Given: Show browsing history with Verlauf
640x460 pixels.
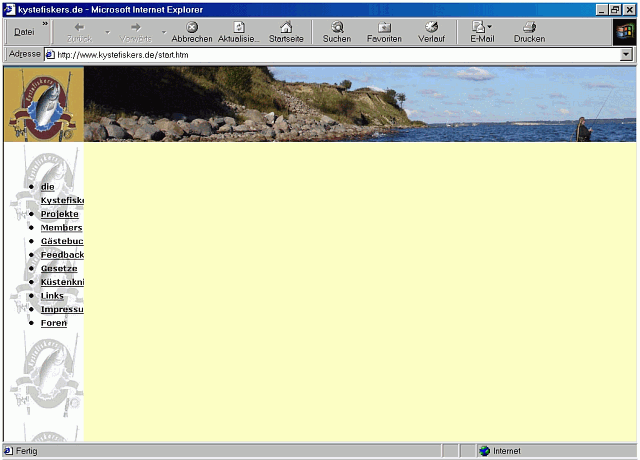Looking at the screenshot, I should click(x=431, y=32).
